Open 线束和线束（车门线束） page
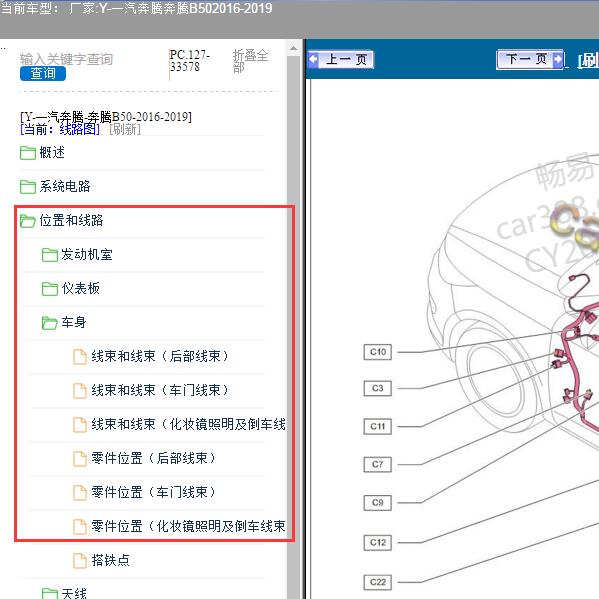Viewport: 599px width, 599px height. tap(160, 390)
